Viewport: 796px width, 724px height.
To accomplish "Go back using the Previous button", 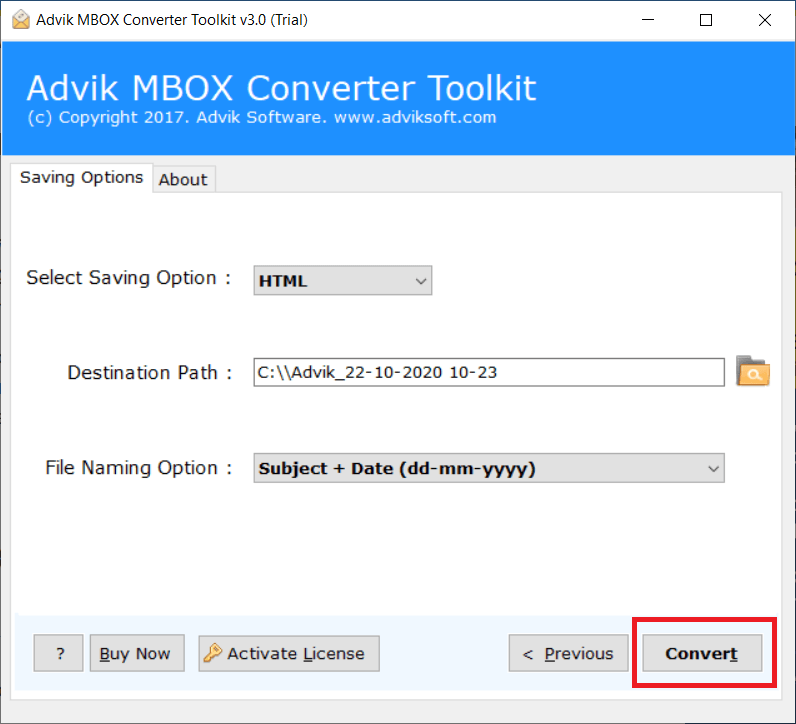I will pos(569,653).
